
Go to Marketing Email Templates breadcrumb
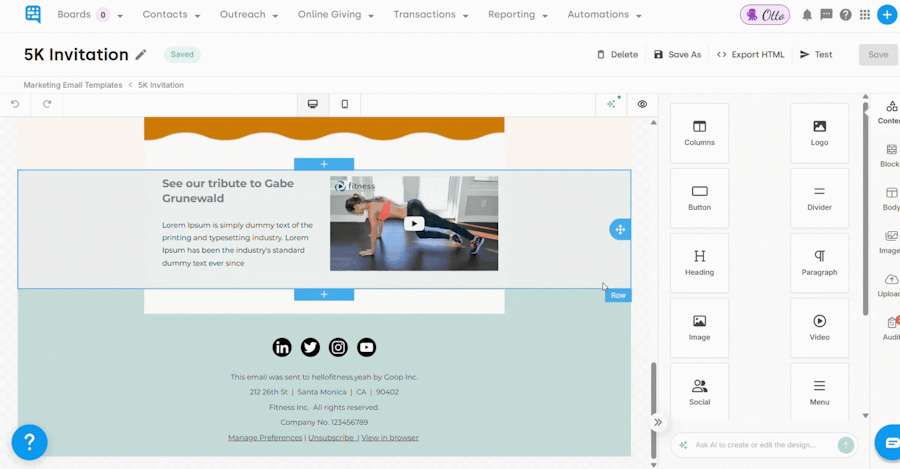(73, 85)
